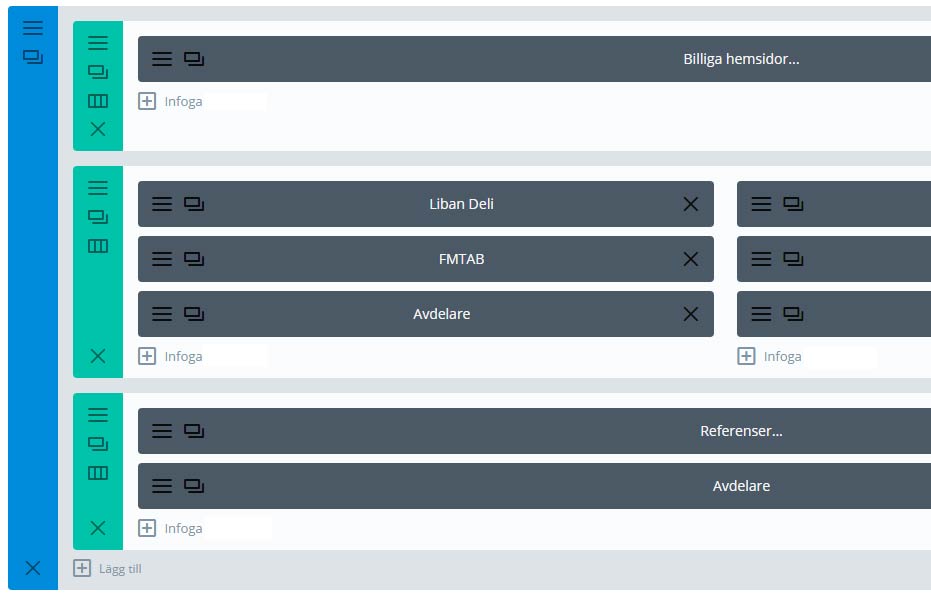The width and height of the screenshot is (931, 599).
Task: Clone the third green row
Action: point(98,443)
